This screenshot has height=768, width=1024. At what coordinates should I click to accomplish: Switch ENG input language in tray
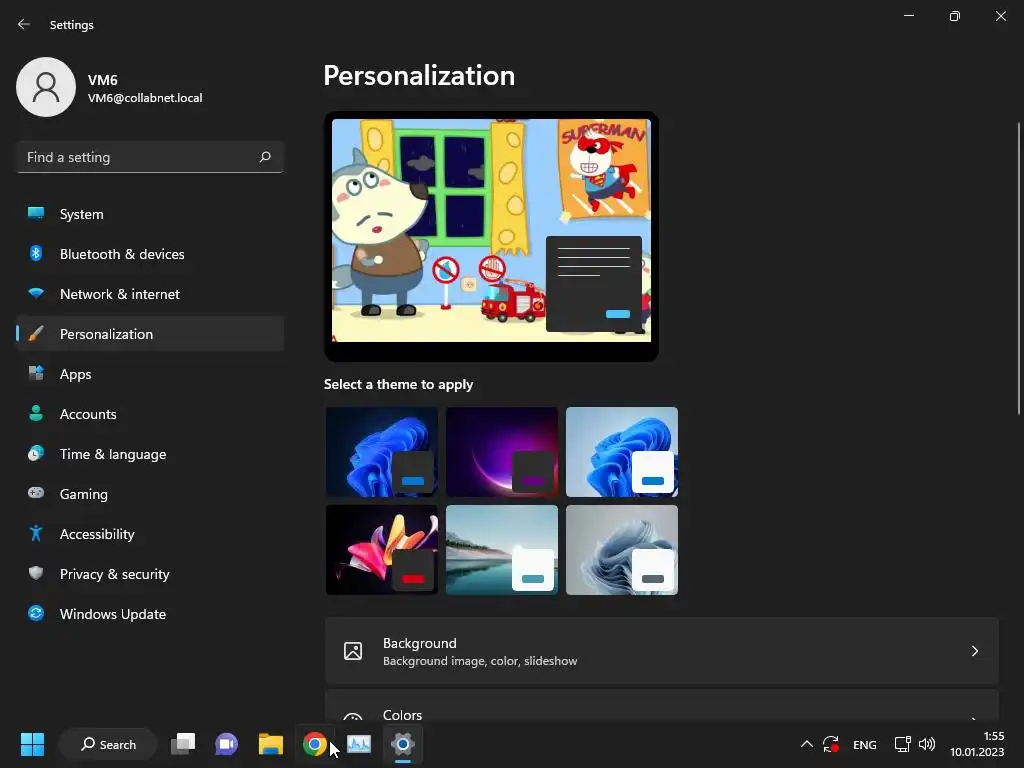coord(865,744)
